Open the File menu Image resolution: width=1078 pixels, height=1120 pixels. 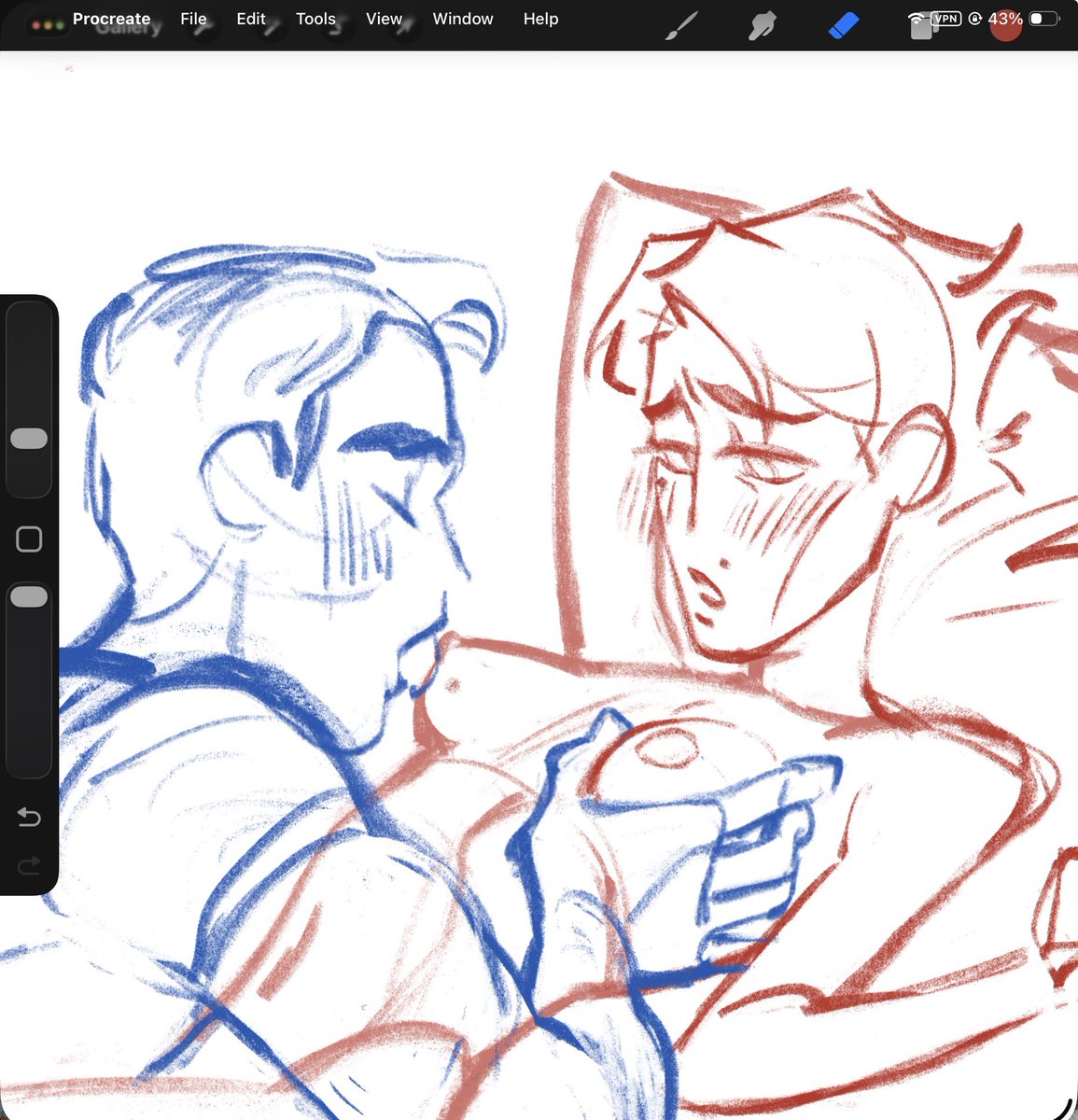(x=193, y=19)
